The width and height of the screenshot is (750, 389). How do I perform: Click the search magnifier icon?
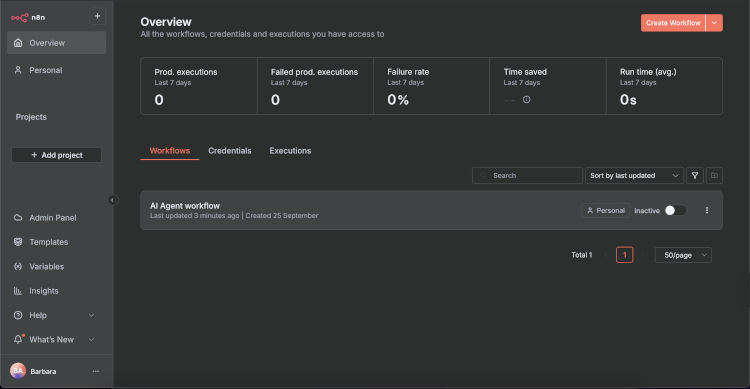[x=484, y=176]
